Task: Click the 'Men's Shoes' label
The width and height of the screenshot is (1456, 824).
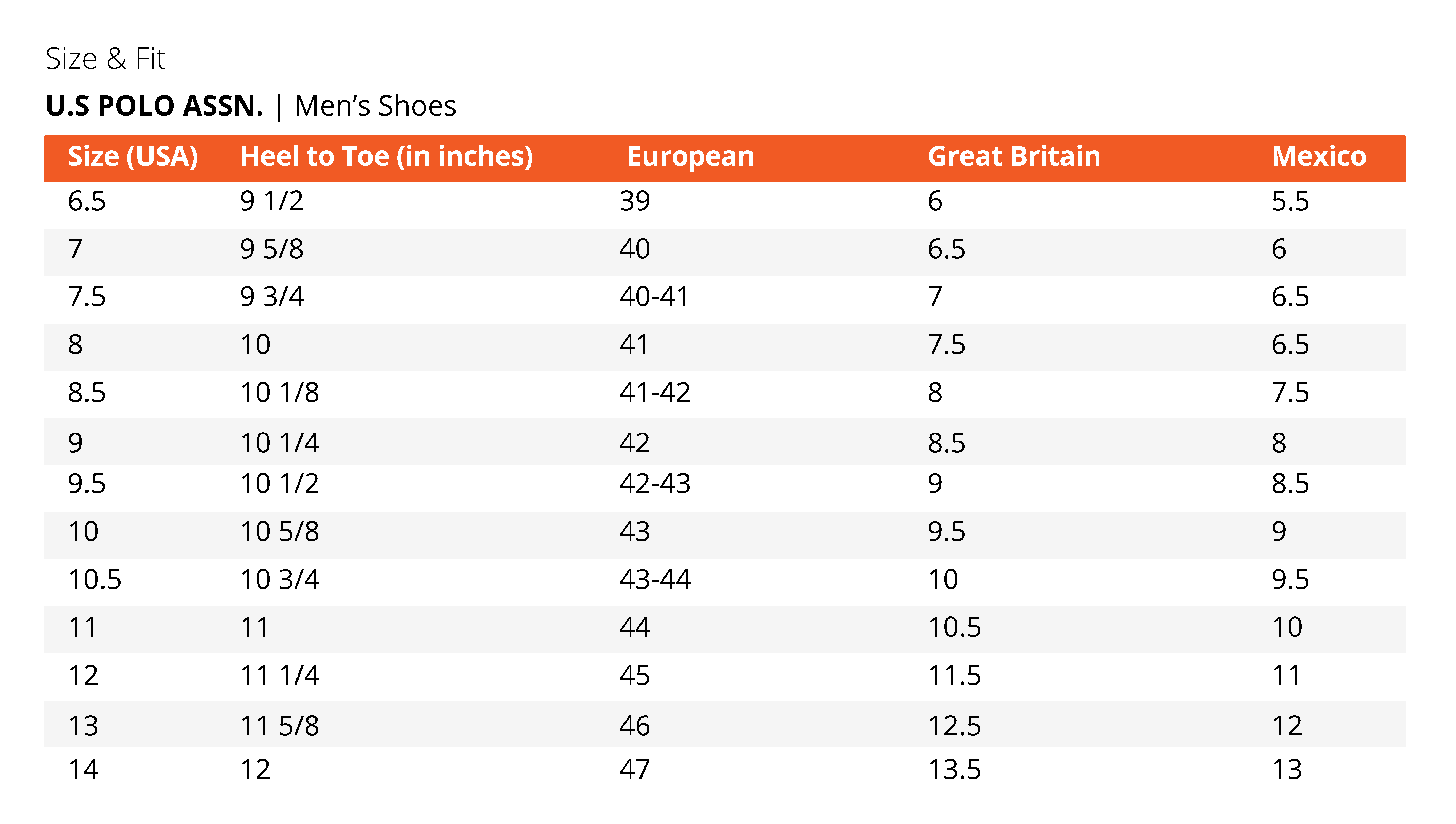Action: click(375, 106)
